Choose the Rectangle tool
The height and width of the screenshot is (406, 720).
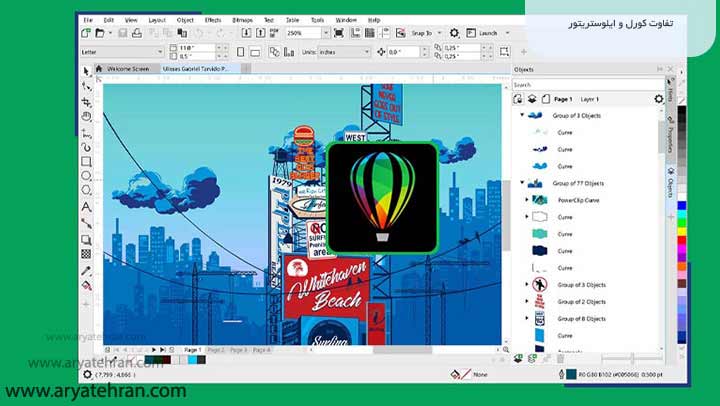coord(87,161)
